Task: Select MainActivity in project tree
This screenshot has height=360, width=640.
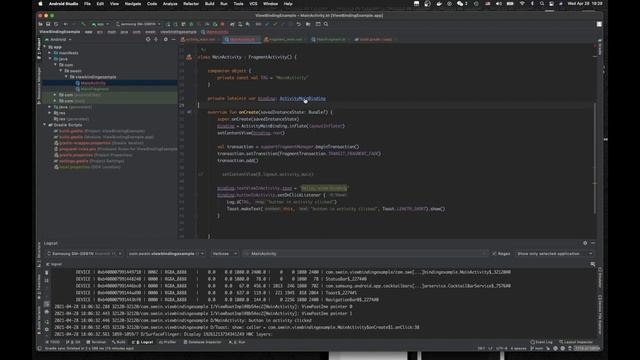Action: (x=93, y=83)
